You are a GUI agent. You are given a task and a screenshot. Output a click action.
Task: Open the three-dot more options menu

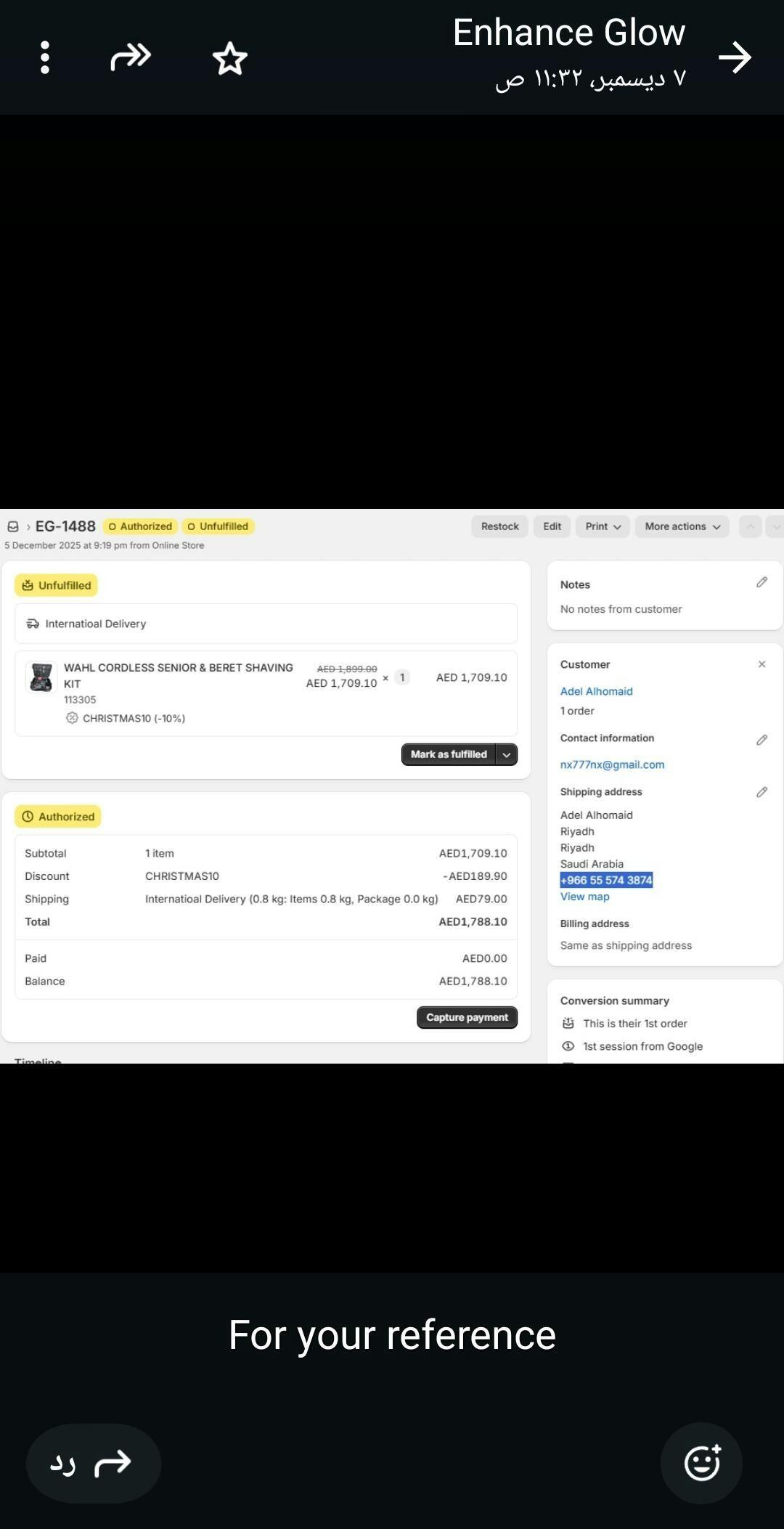pos(45,57)
